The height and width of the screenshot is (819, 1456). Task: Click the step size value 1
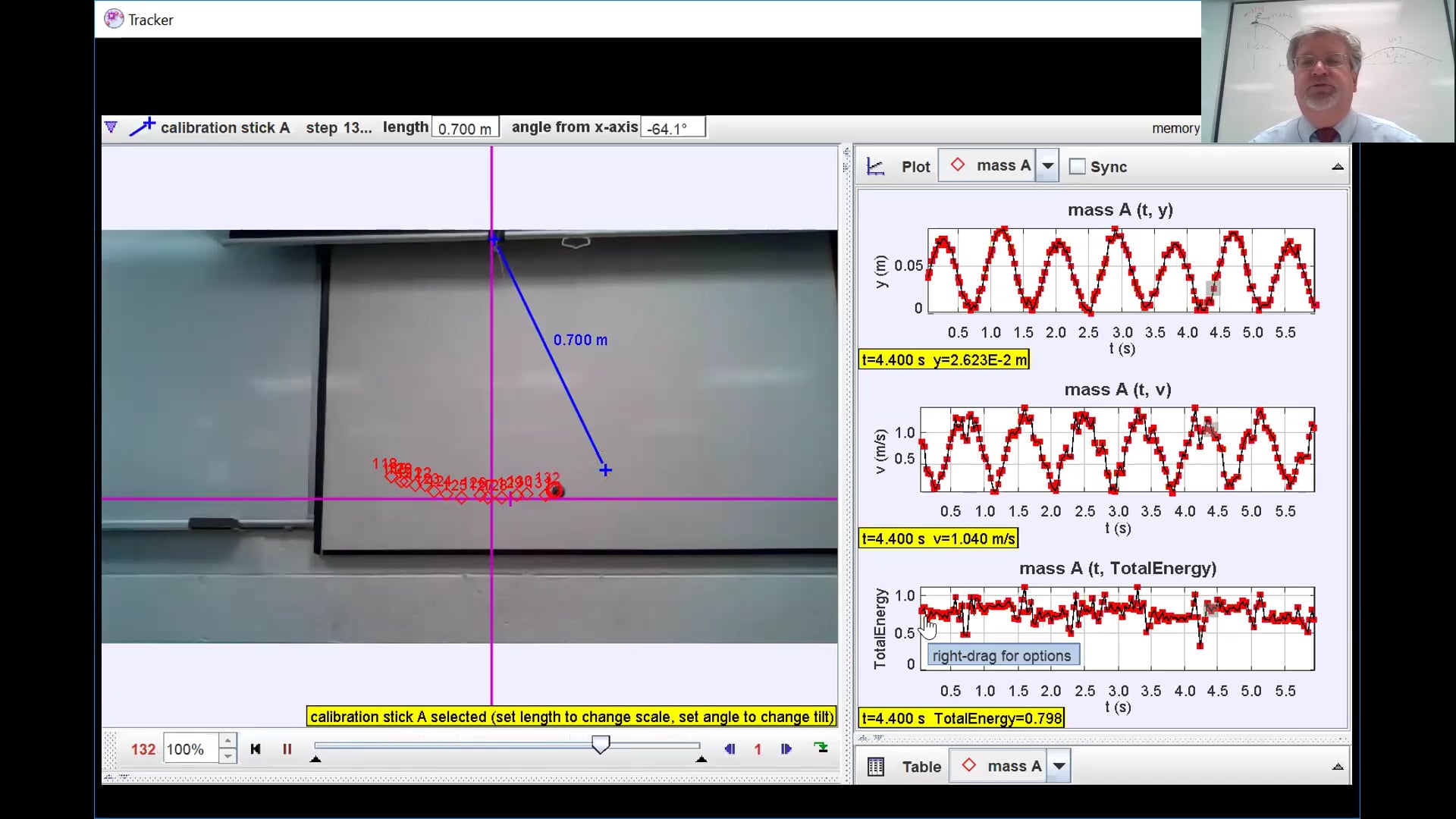(758, 749)
